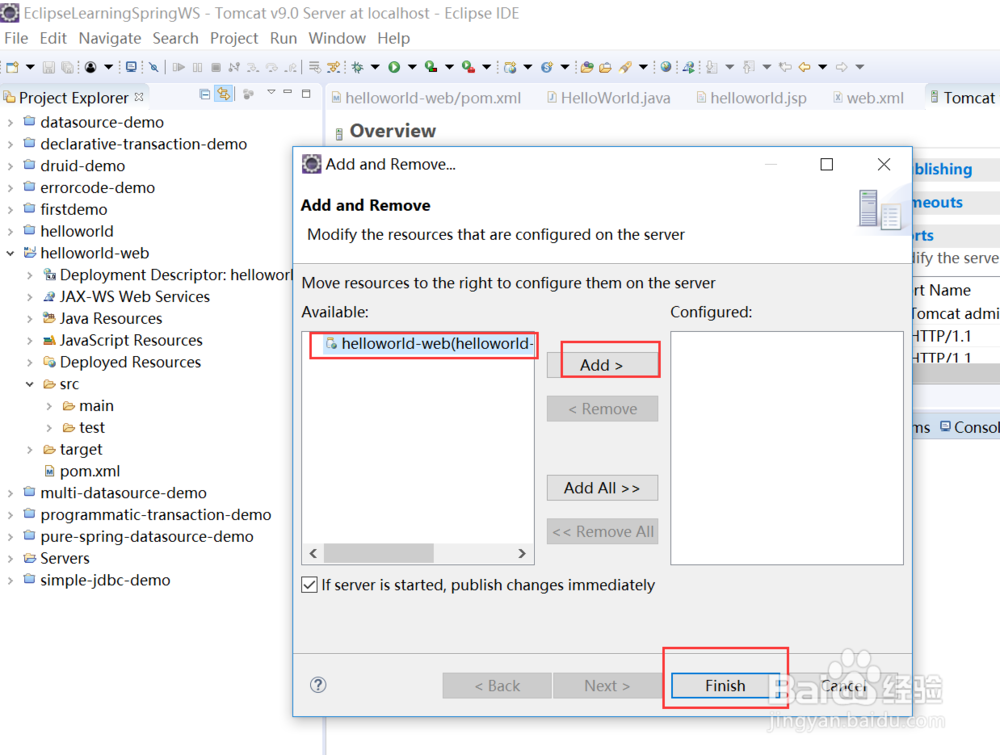Click the green bug Debug icon
Screen dimensions: 1000x755
(x=357, y=67)
